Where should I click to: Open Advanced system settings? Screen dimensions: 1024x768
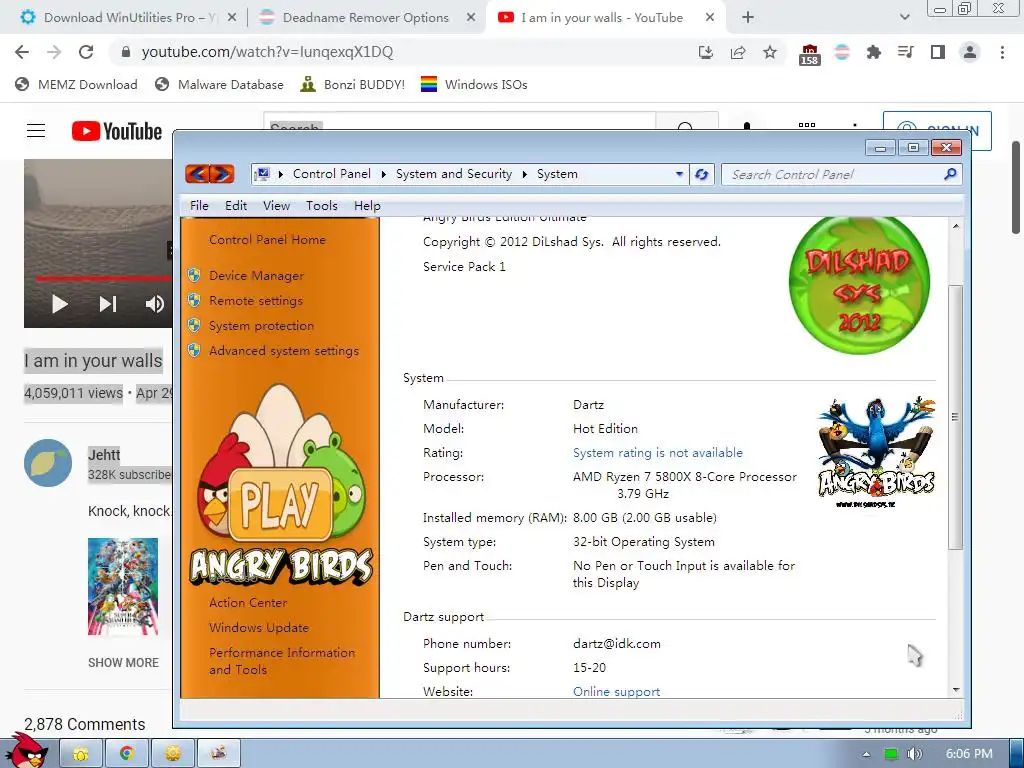(284, 351)
